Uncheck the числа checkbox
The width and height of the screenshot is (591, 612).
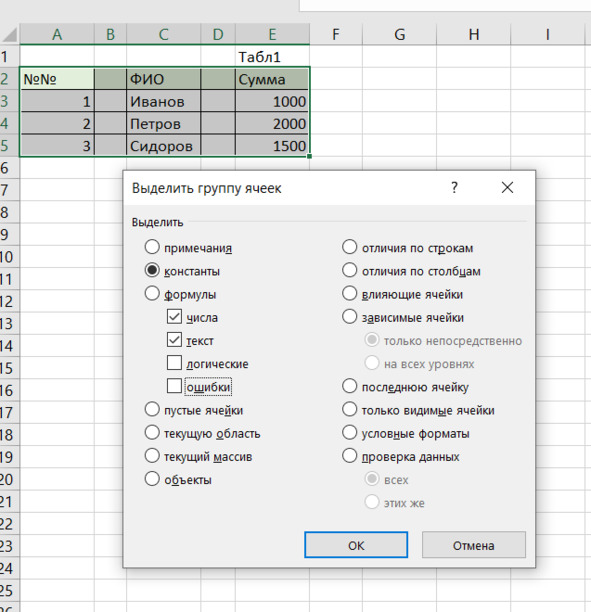(174, 317)
